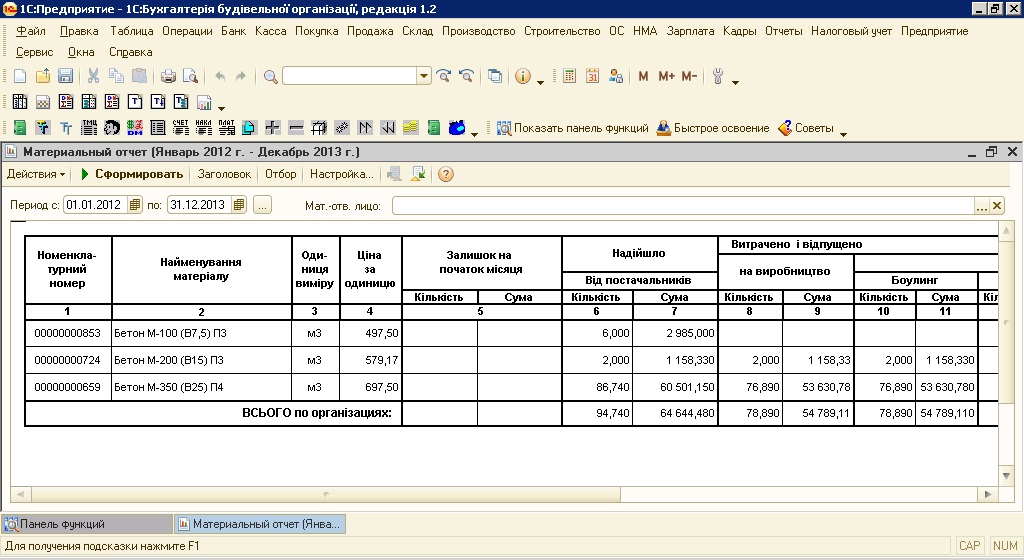Select the cell Бетон М-350 (В25) П4
The width and height of the screenshot is (1024, 560).
point(202,387)
